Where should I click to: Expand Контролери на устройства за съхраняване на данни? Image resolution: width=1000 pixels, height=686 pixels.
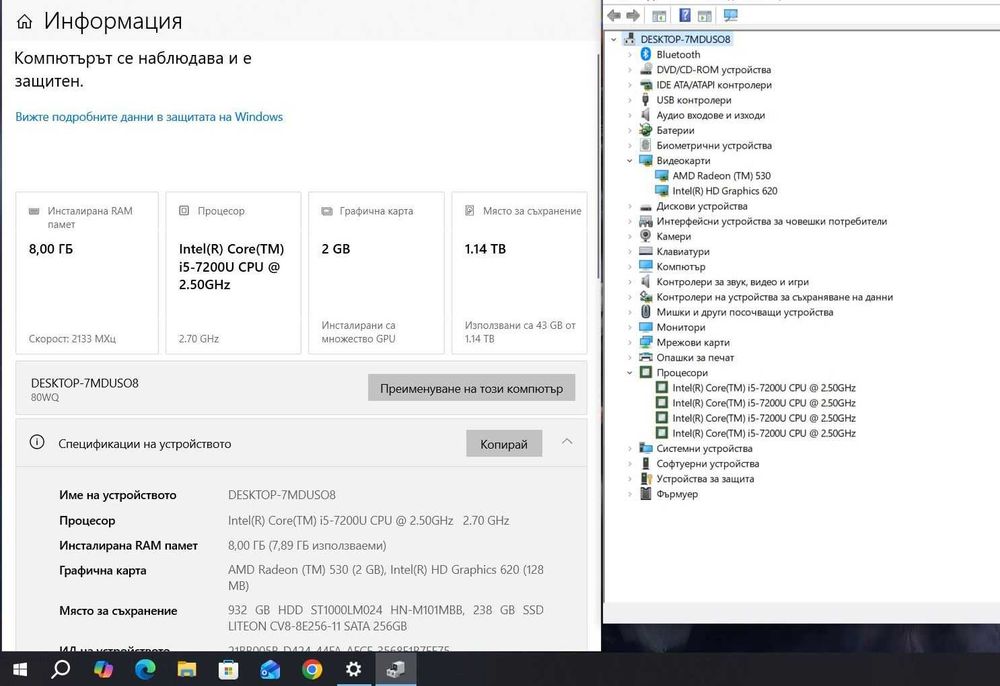[629, 296]
